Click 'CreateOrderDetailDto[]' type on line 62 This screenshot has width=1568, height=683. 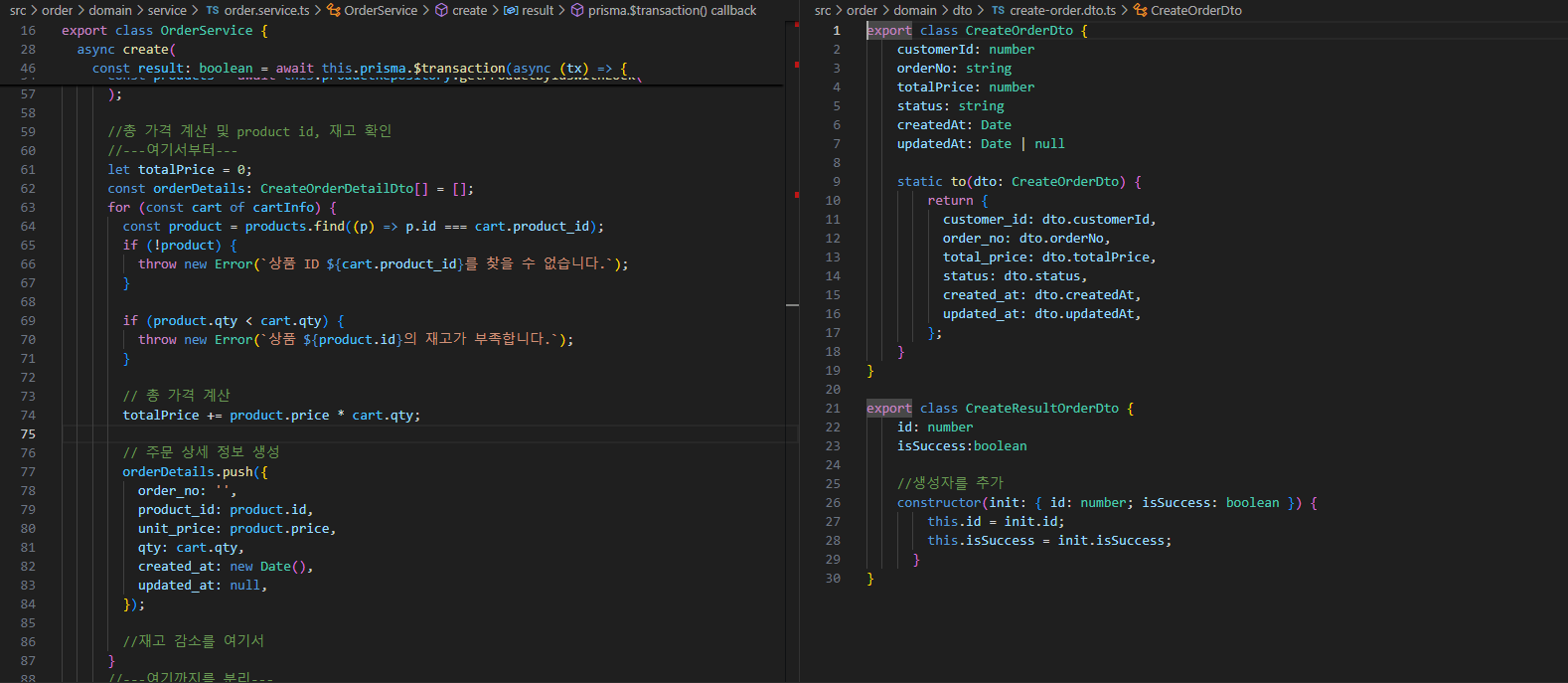344,189
